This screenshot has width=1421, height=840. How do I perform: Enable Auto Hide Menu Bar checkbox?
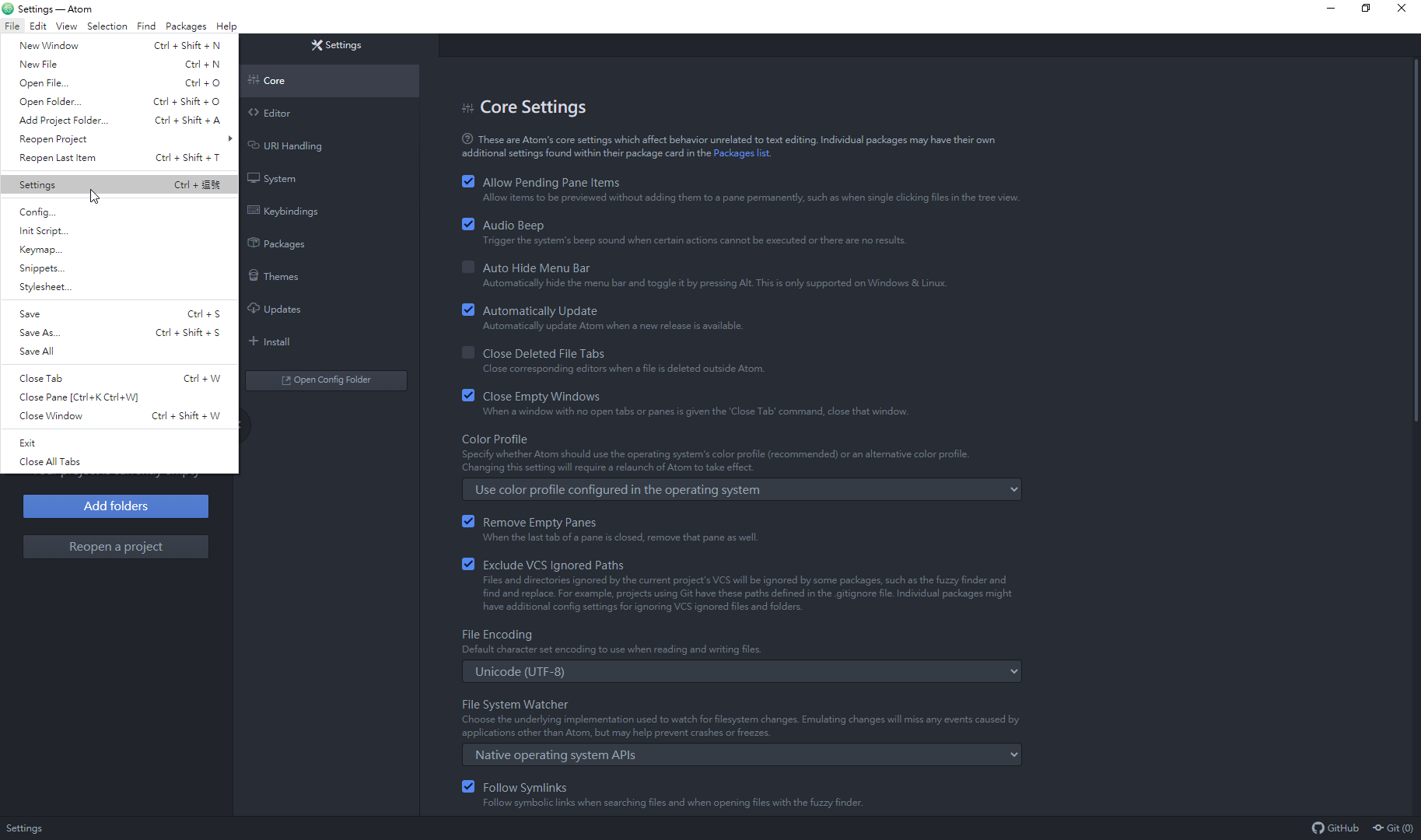(x=468, y=267)
